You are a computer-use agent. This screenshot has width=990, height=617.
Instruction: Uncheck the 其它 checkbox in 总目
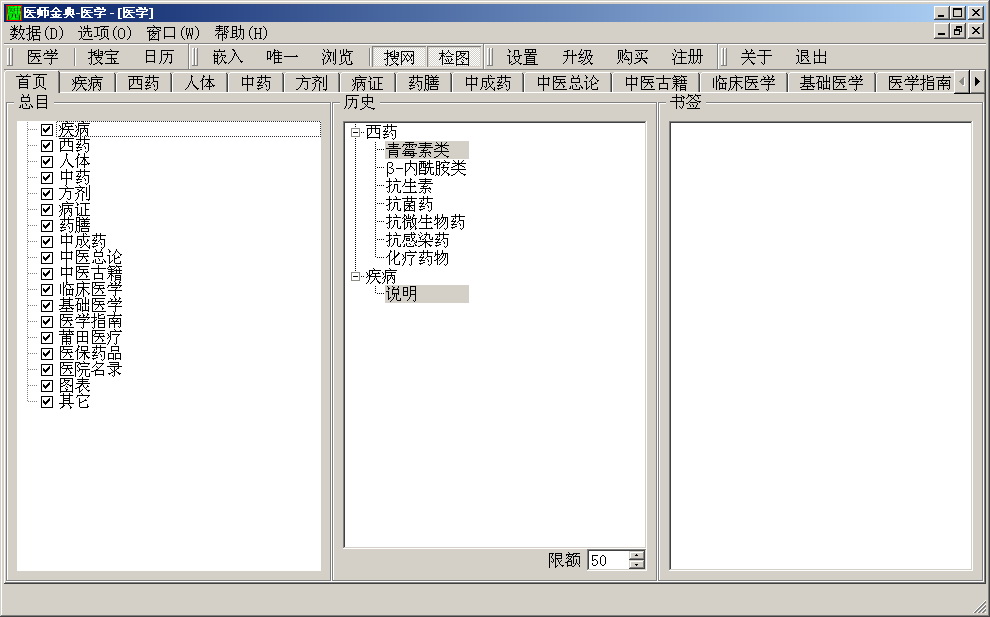47,402
